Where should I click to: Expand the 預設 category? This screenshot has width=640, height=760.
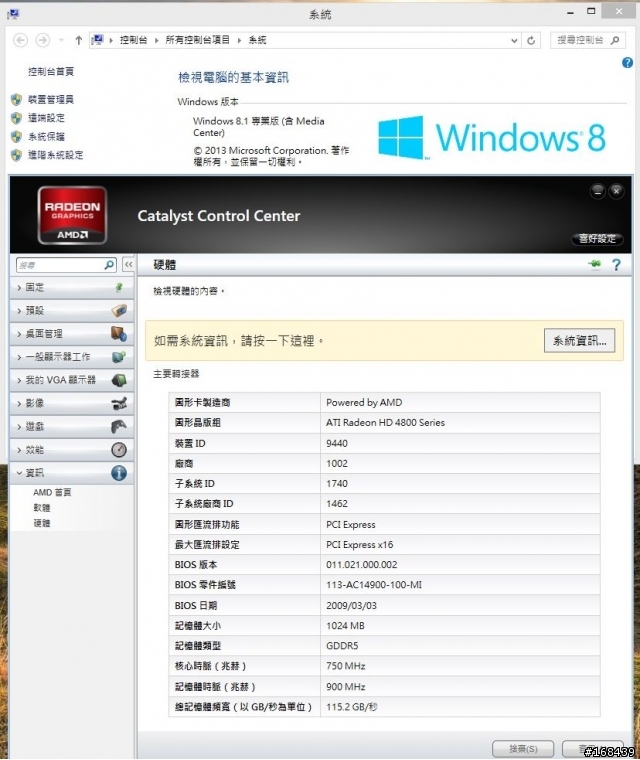[71, 311]
